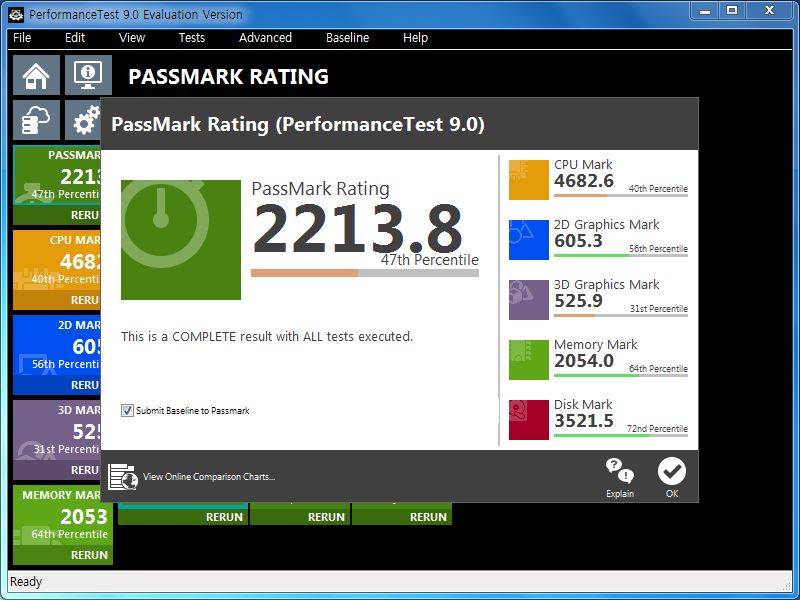Screen dimensions: 800x600
Task: Click the 3D Graphics Mark 31st percentile bar
Action: (621, 315)
